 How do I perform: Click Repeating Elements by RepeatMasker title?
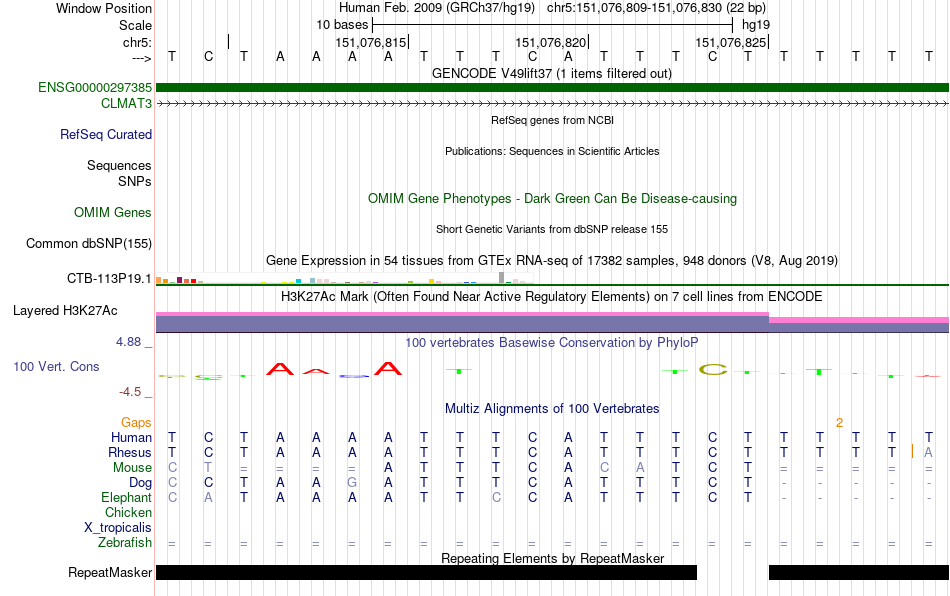552,558
